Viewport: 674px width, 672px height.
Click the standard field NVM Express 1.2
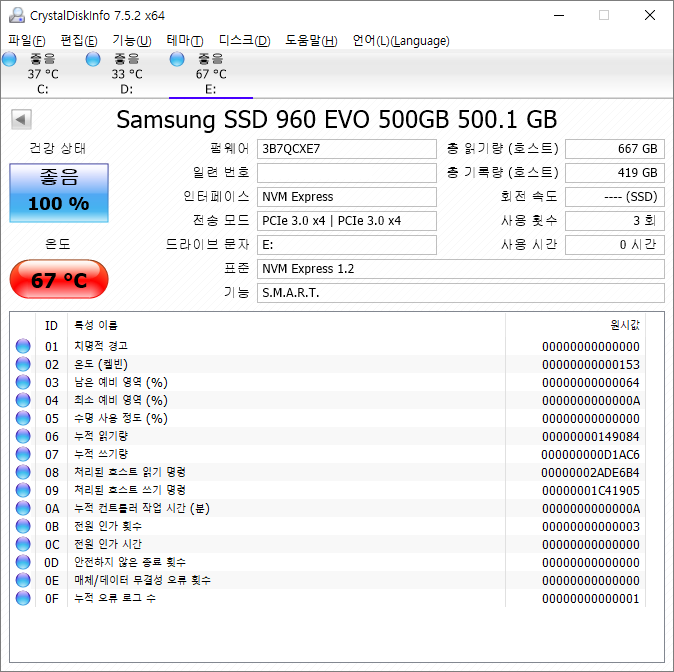461,269
